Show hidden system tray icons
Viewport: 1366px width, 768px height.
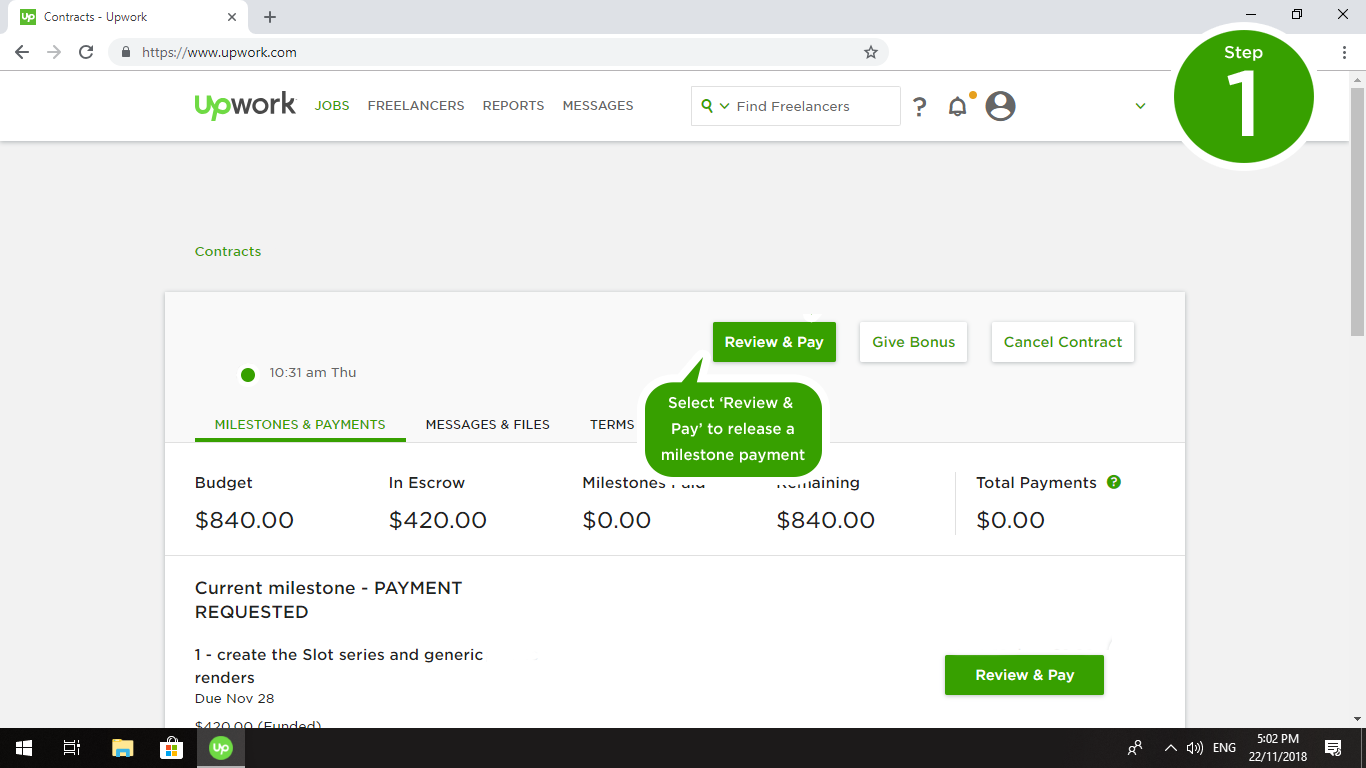[x=1170, y=748]
